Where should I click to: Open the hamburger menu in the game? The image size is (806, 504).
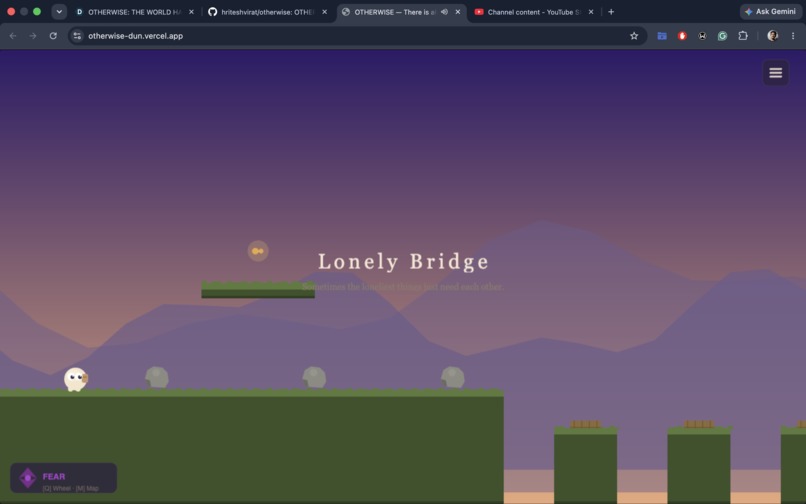click(775, 73)
